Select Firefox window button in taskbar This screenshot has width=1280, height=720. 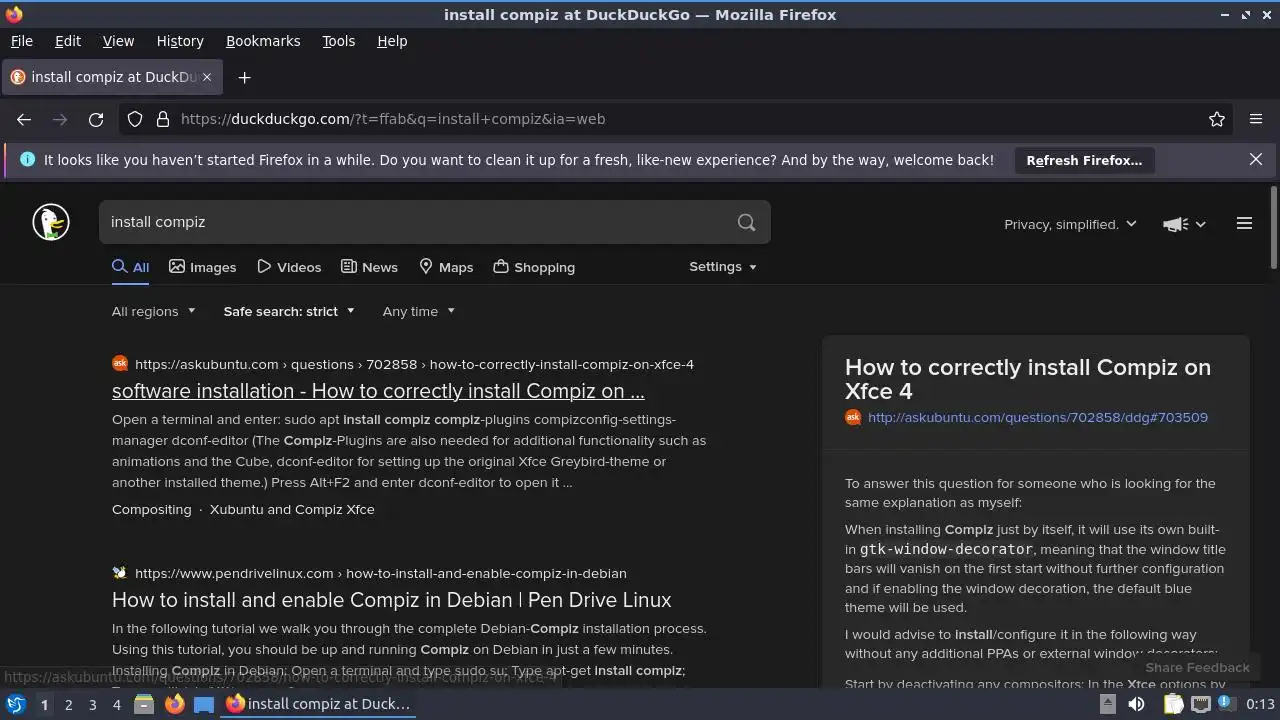[320, 704]
